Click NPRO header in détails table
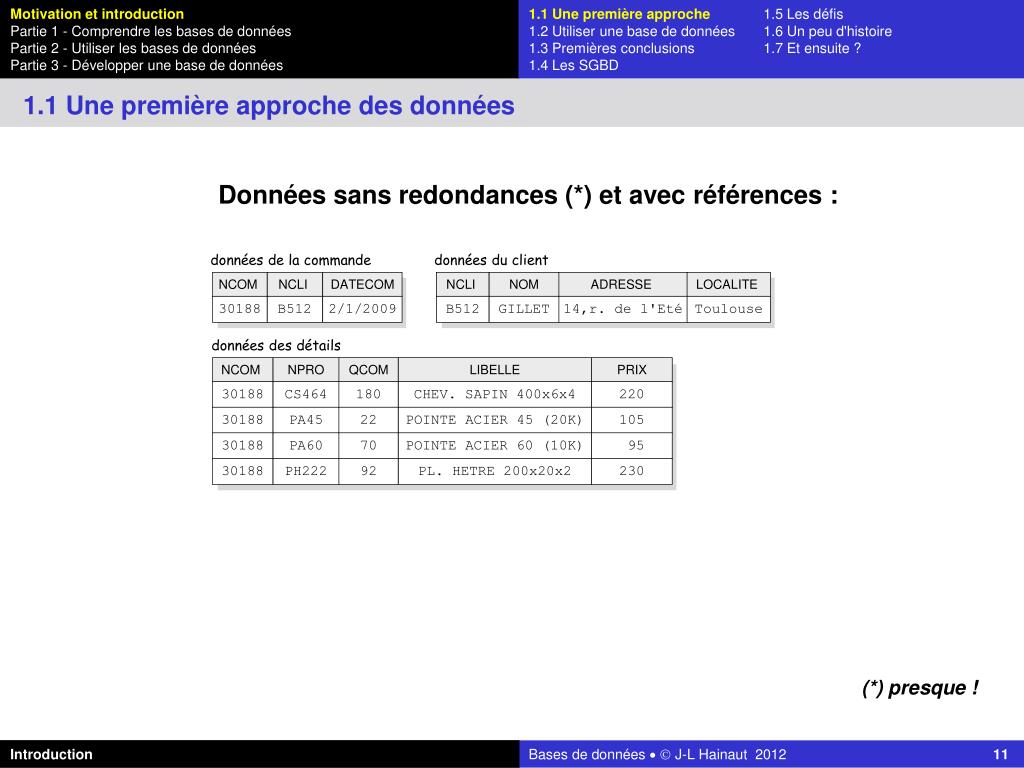1024x768 pixels. click(x=306, y=370)
